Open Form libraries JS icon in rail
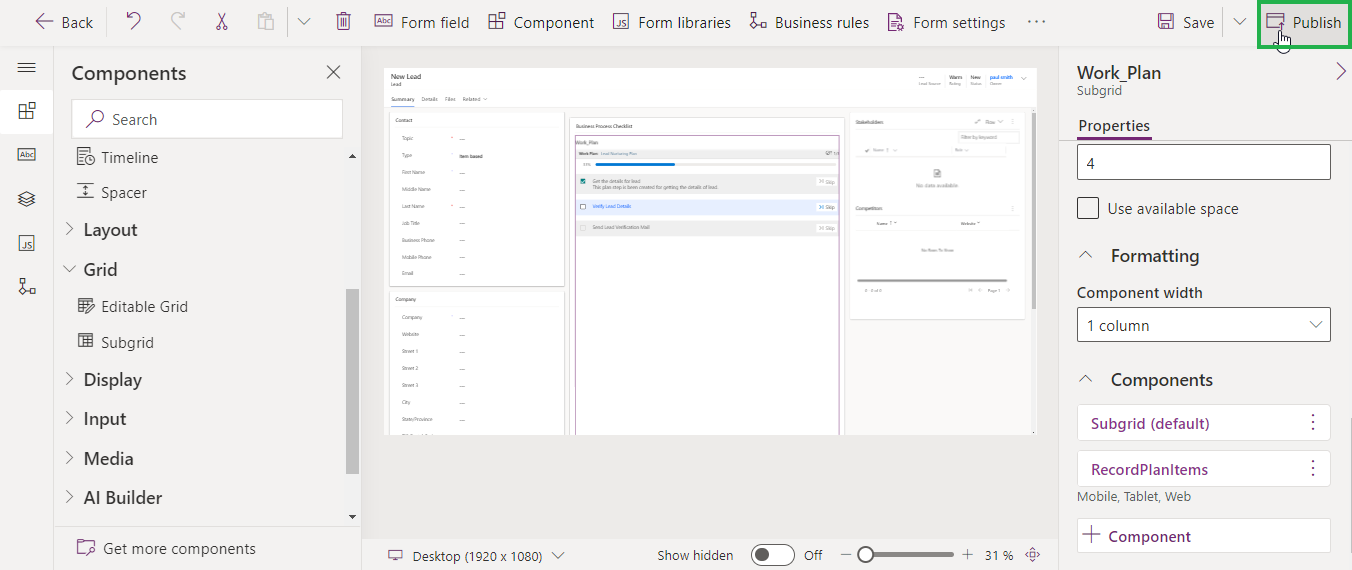The image size is (1352, 570). pyautogui.click(x=27, y=243)
